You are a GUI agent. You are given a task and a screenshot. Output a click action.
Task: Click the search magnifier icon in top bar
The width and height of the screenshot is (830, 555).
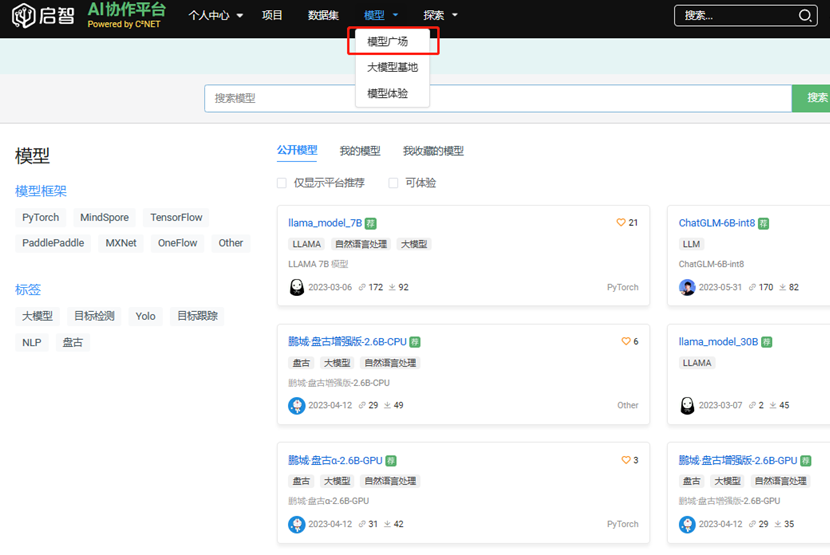coord(805,16)
